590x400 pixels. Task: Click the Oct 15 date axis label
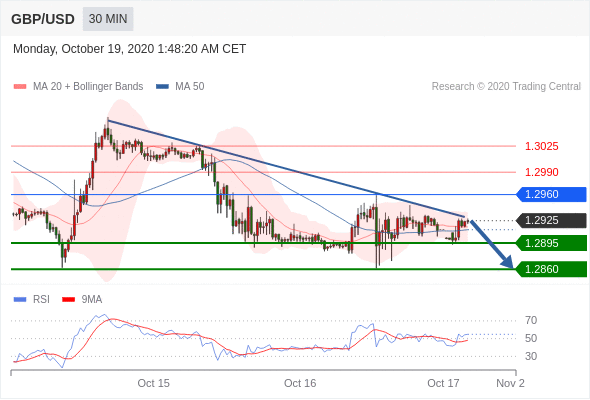154,383
